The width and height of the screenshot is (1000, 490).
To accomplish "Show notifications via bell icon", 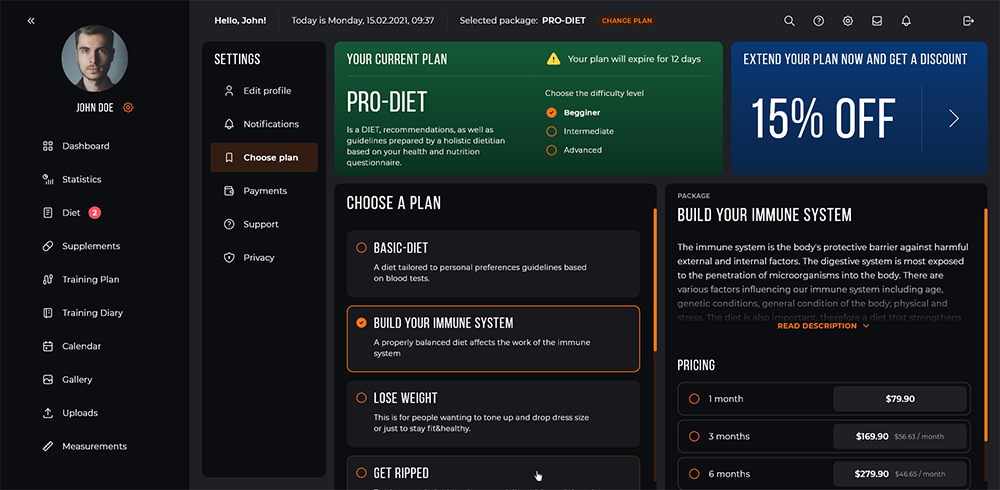I will tap(906, 21).
